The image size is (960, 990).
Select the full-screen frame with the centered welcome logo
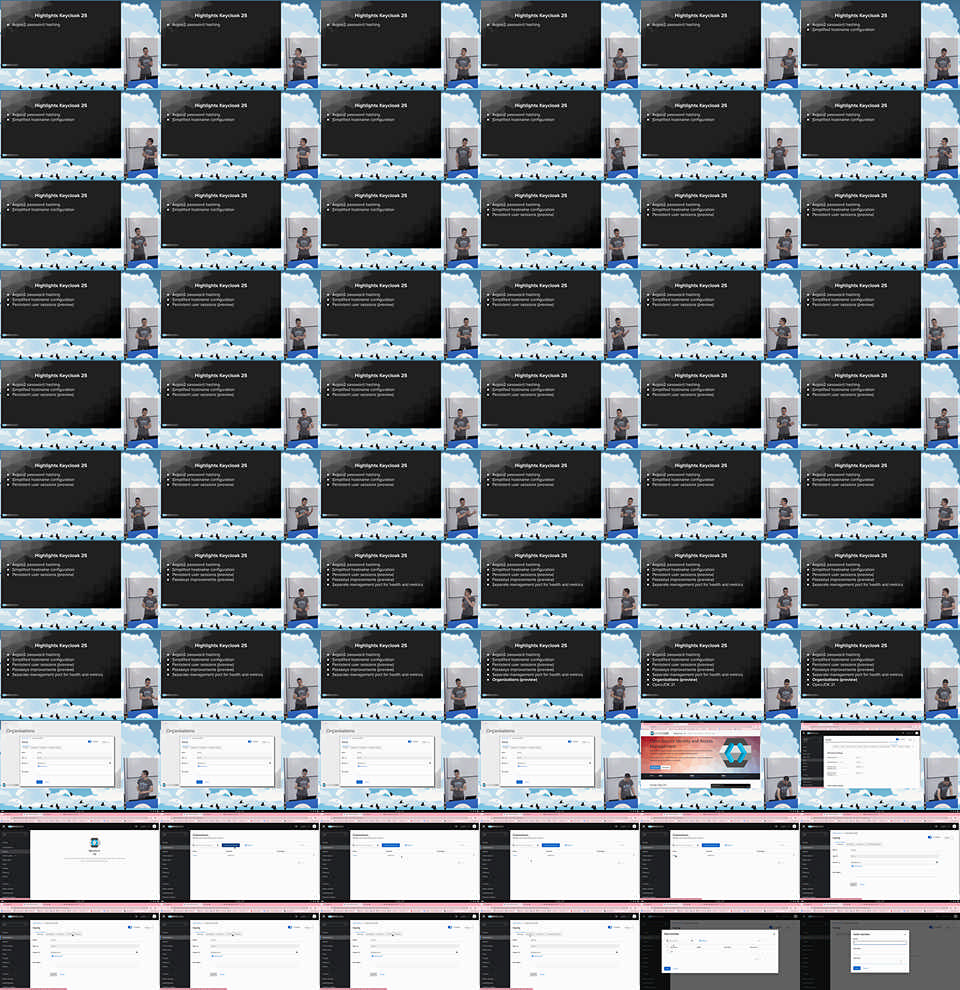coord(80,856)
